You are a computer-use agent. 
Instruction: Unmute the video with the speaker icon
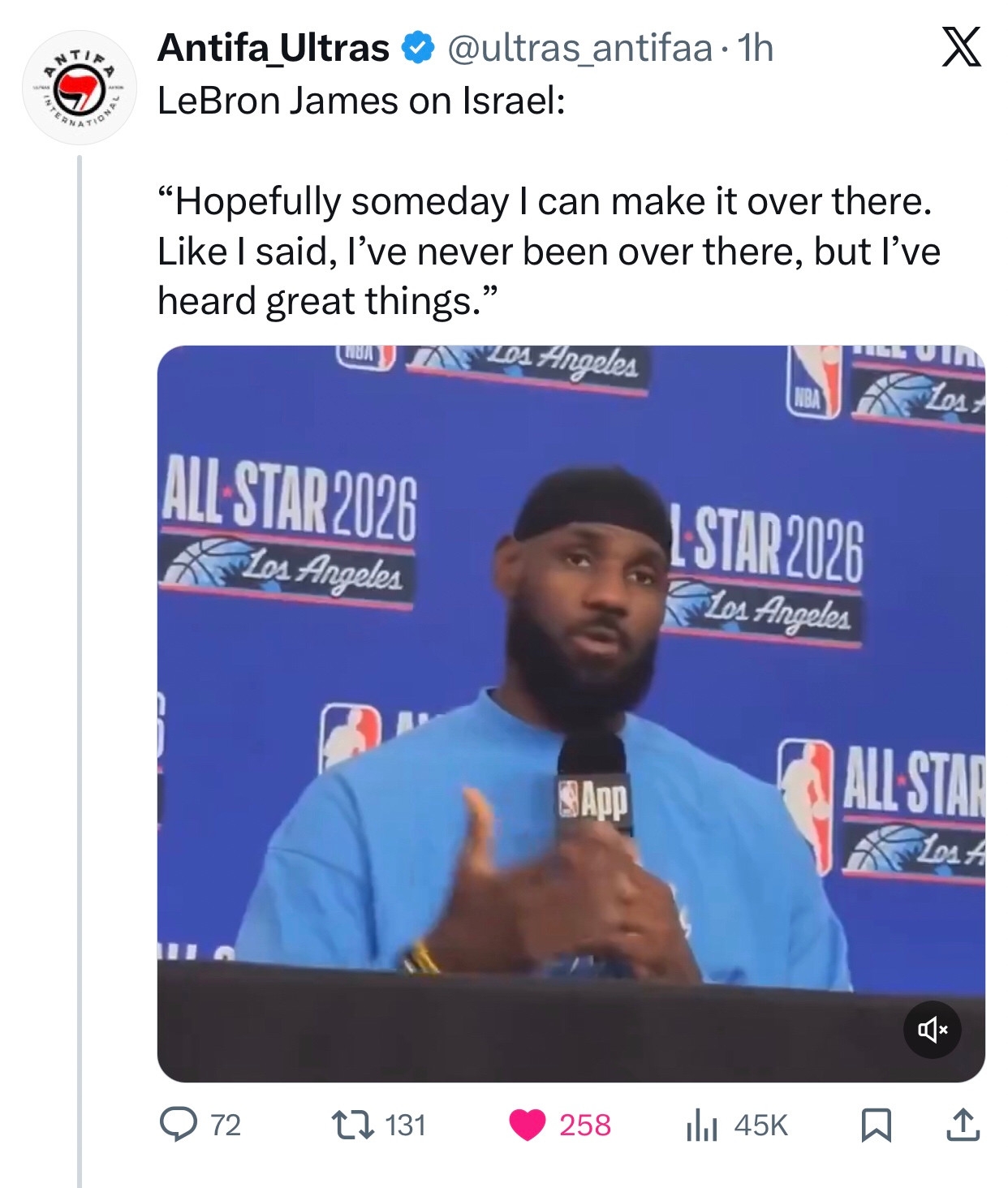[x=933, y=1030]
